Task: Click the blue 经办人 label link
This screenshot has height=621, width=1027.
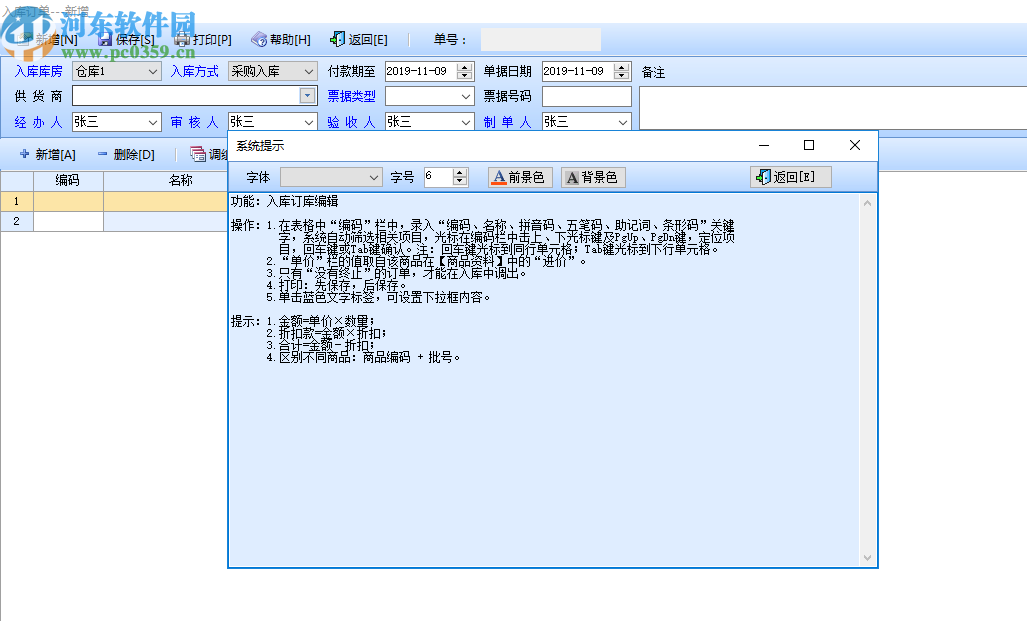Action: tap(39, 122)
